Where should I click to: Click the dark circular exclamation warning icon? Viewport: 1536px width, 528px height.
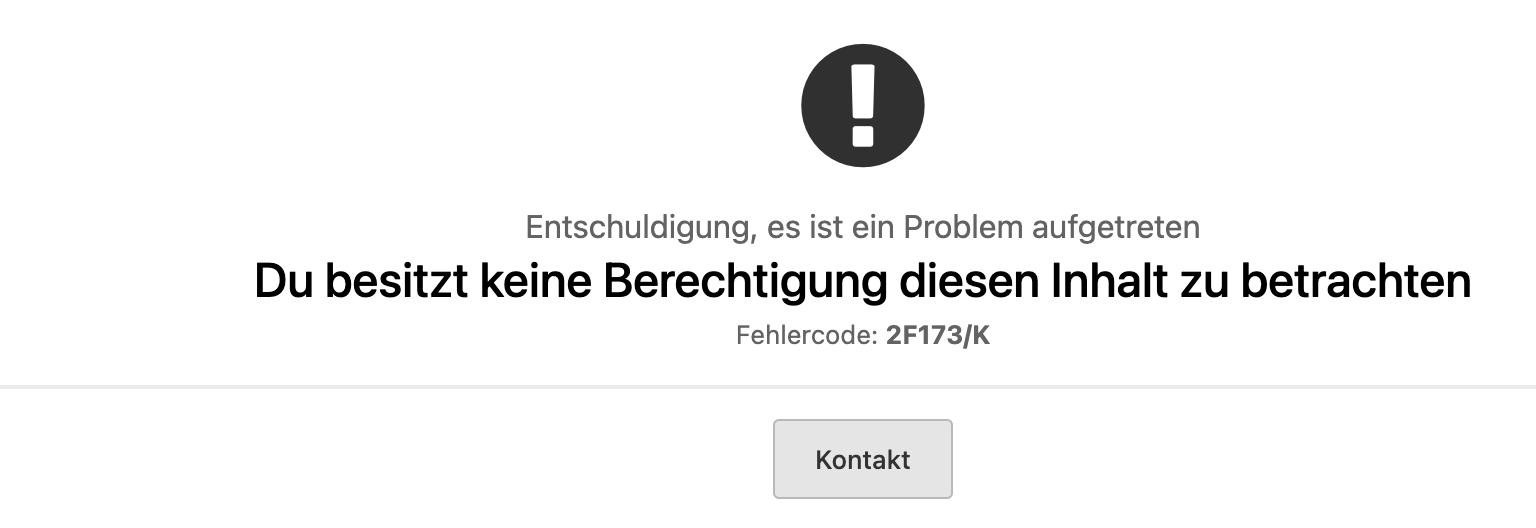pyautogui.click(x=862, y=105)
